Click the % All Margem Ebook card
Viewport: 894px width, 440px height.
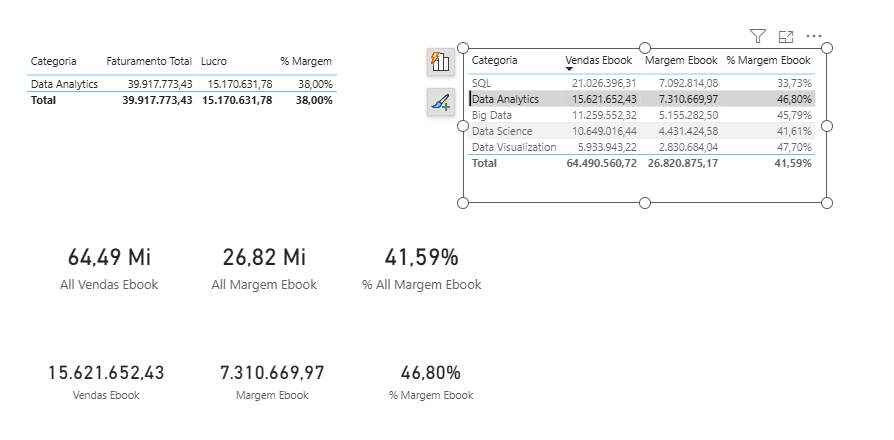click(x=421, y=268)
